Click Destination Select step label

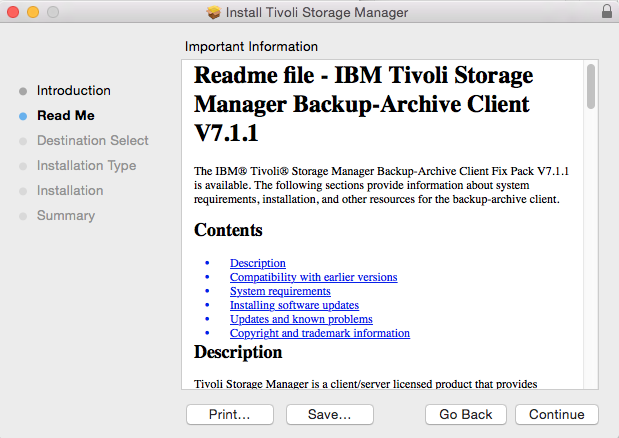coord(93,140)
